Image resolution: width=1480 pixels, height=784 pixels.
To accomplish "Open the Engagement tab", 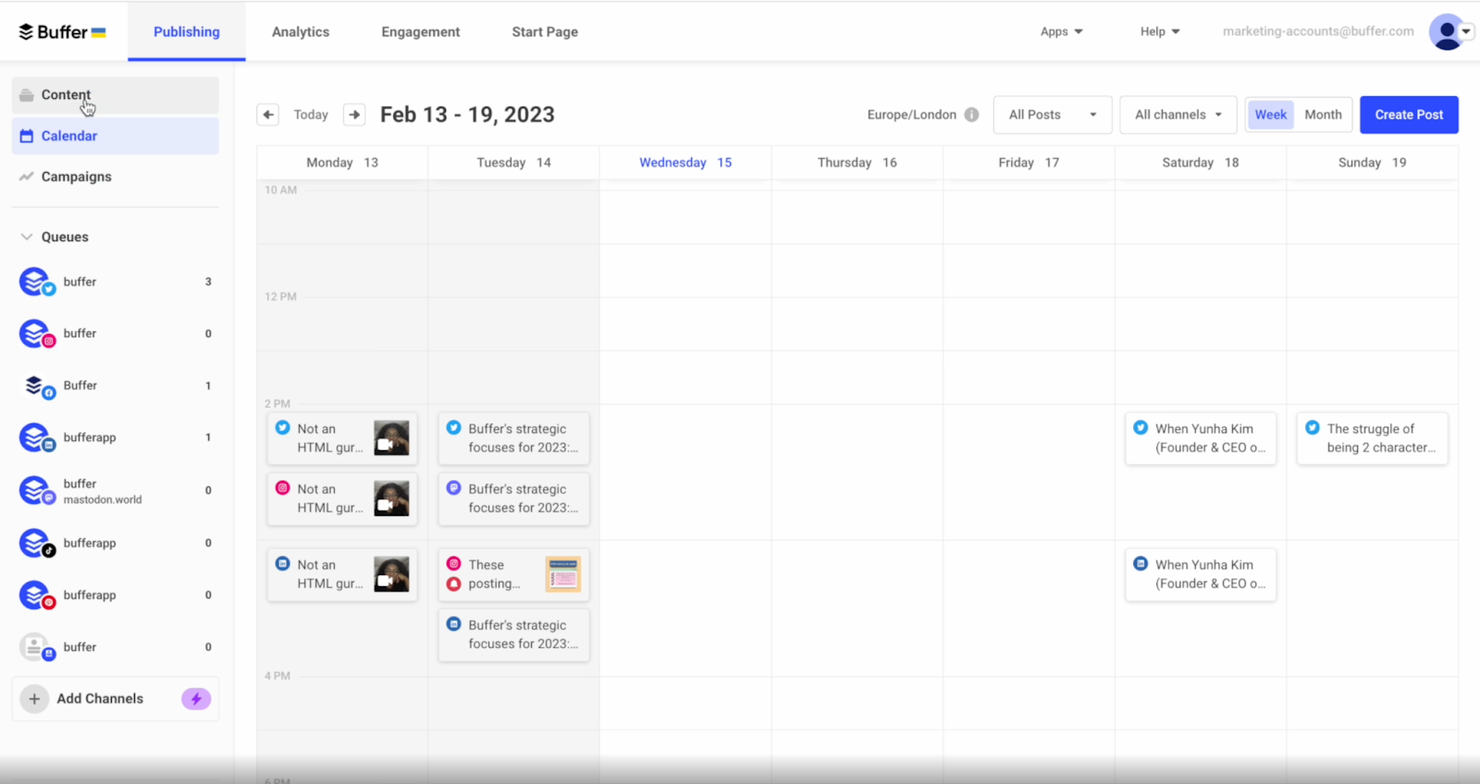I will [421, 32].
